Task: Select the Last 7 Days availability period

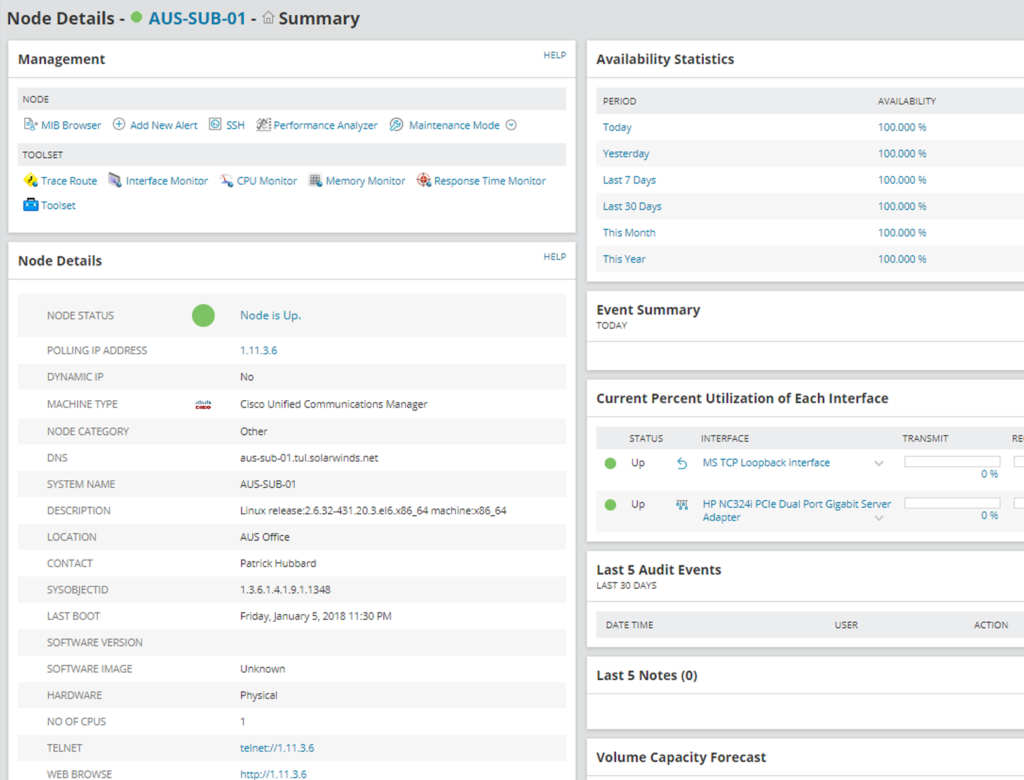Action: pos(629,180)
